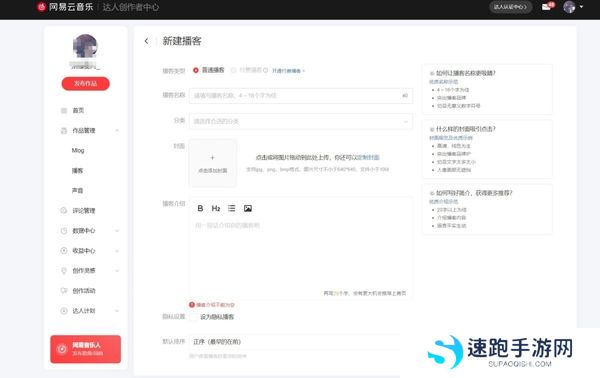The width and height of the screenshot is (600, 378).
Task: Click the red 发布作品 button
Action: click(x=85, y=83)
